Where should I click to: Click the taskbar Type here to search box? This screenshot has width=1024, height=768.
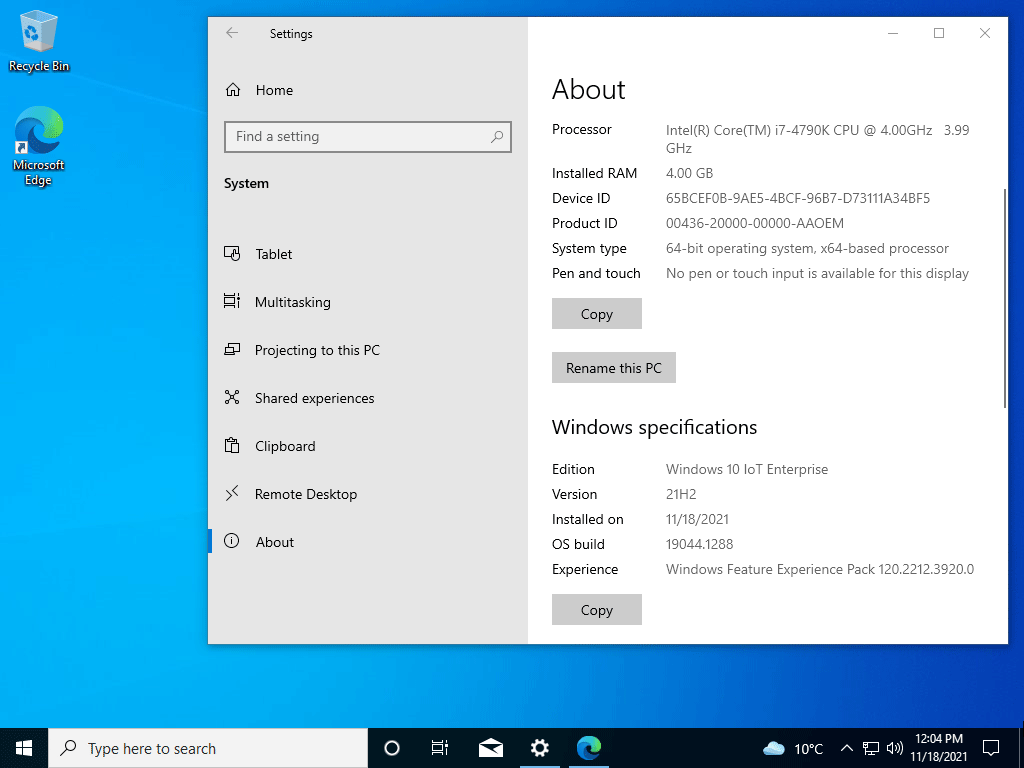point(208,748)
